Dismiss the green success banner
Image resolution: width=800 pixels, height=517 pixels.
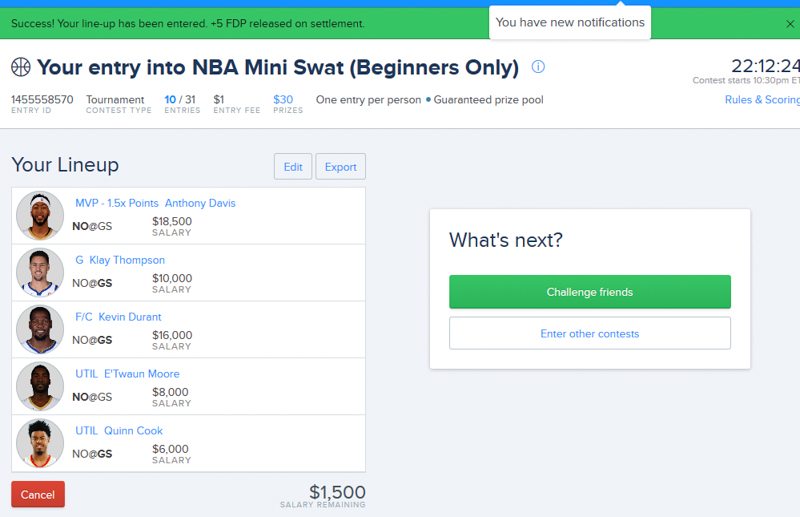790,24
